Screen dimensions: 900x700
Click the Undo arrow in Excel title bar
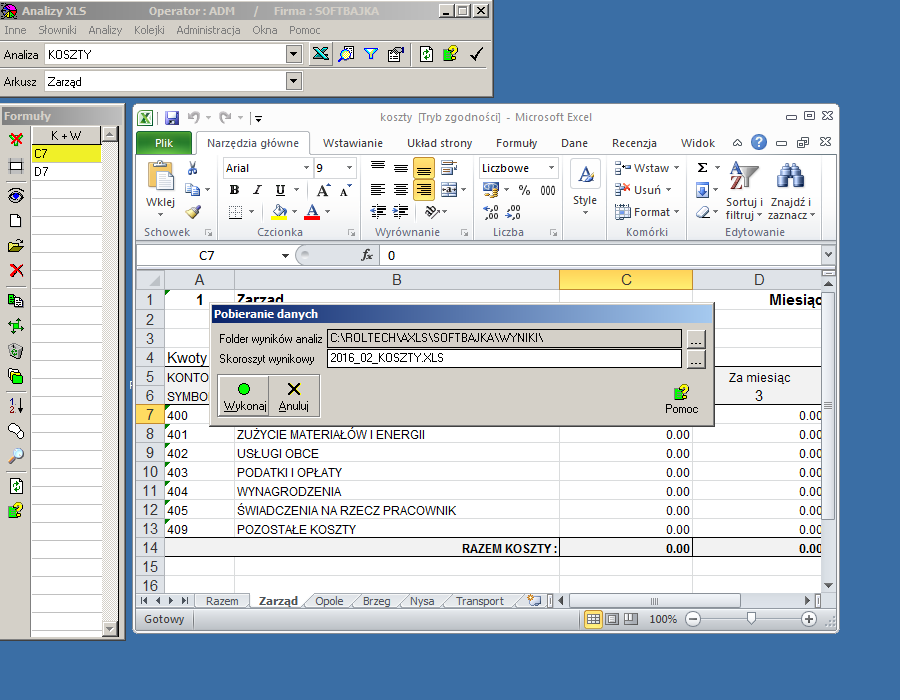click(x=193, y=118)
